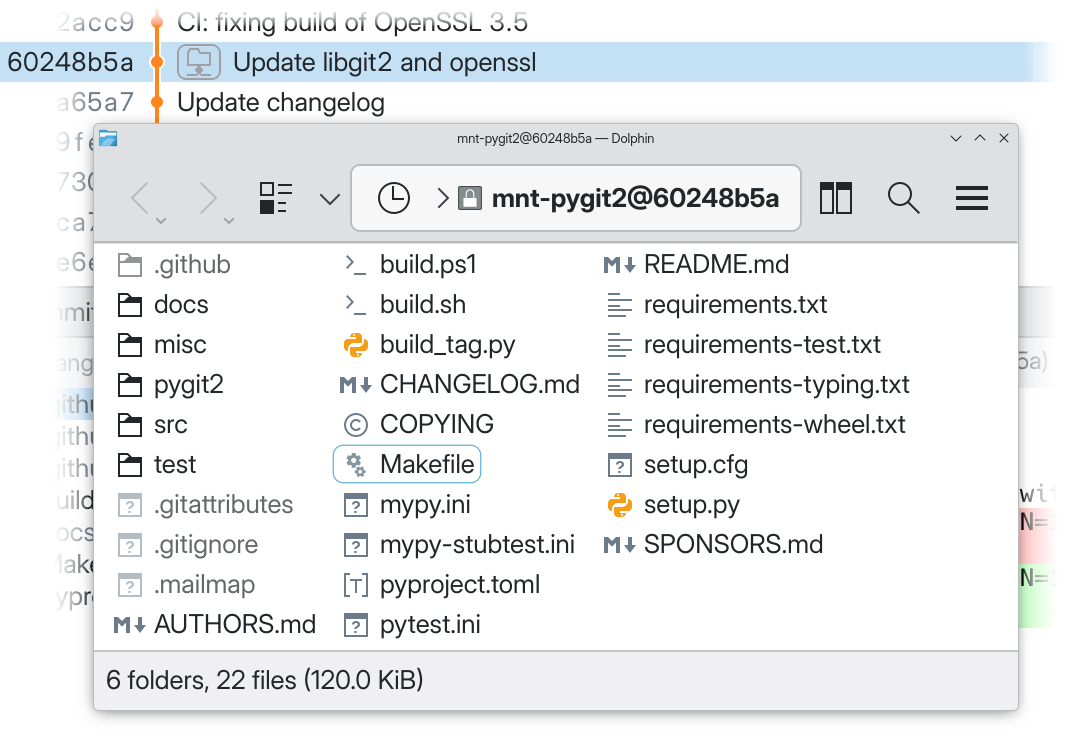
Task: Open the docs folder
Action: pos(180,305)
